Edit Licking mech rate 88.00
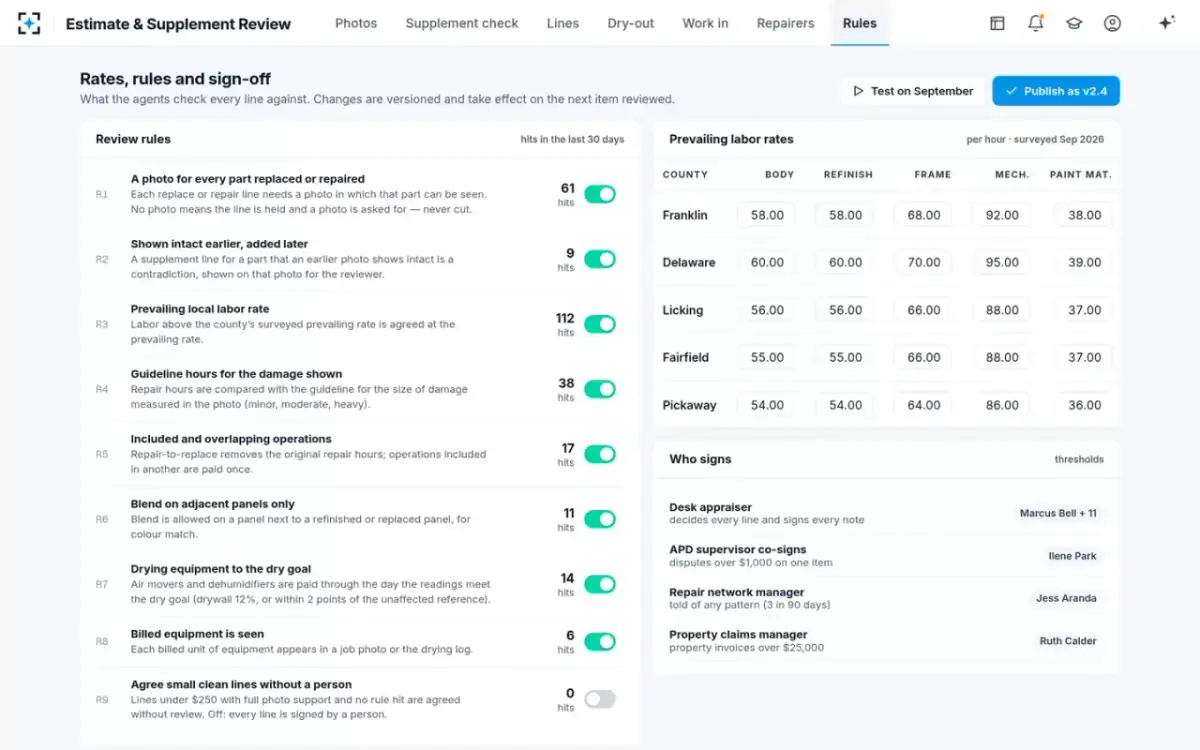Image resolution: width=1200 pixels, height=750 pixels. coord(1002,310)
